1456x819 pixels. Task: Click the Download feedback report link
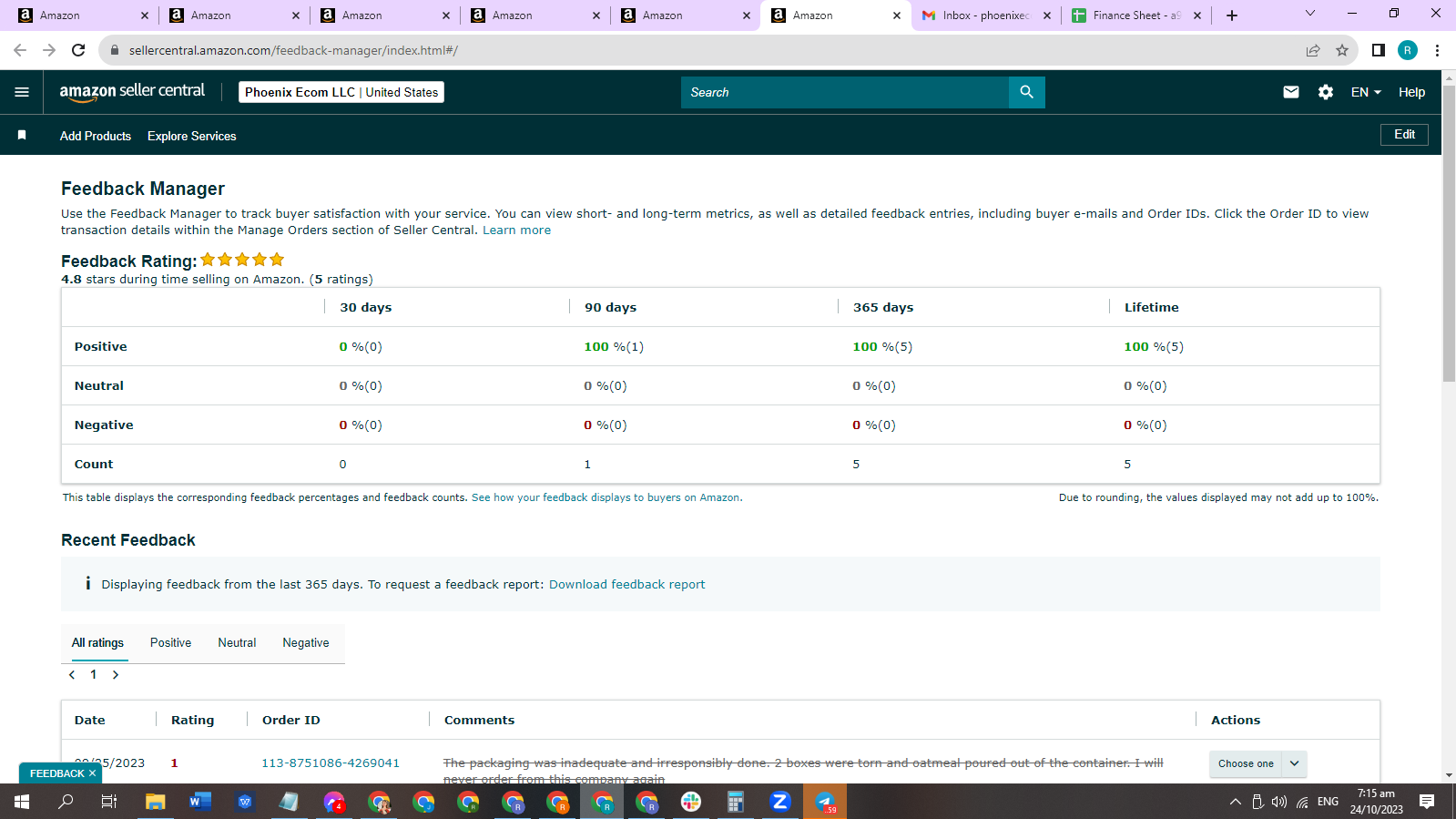coord(626,585)
